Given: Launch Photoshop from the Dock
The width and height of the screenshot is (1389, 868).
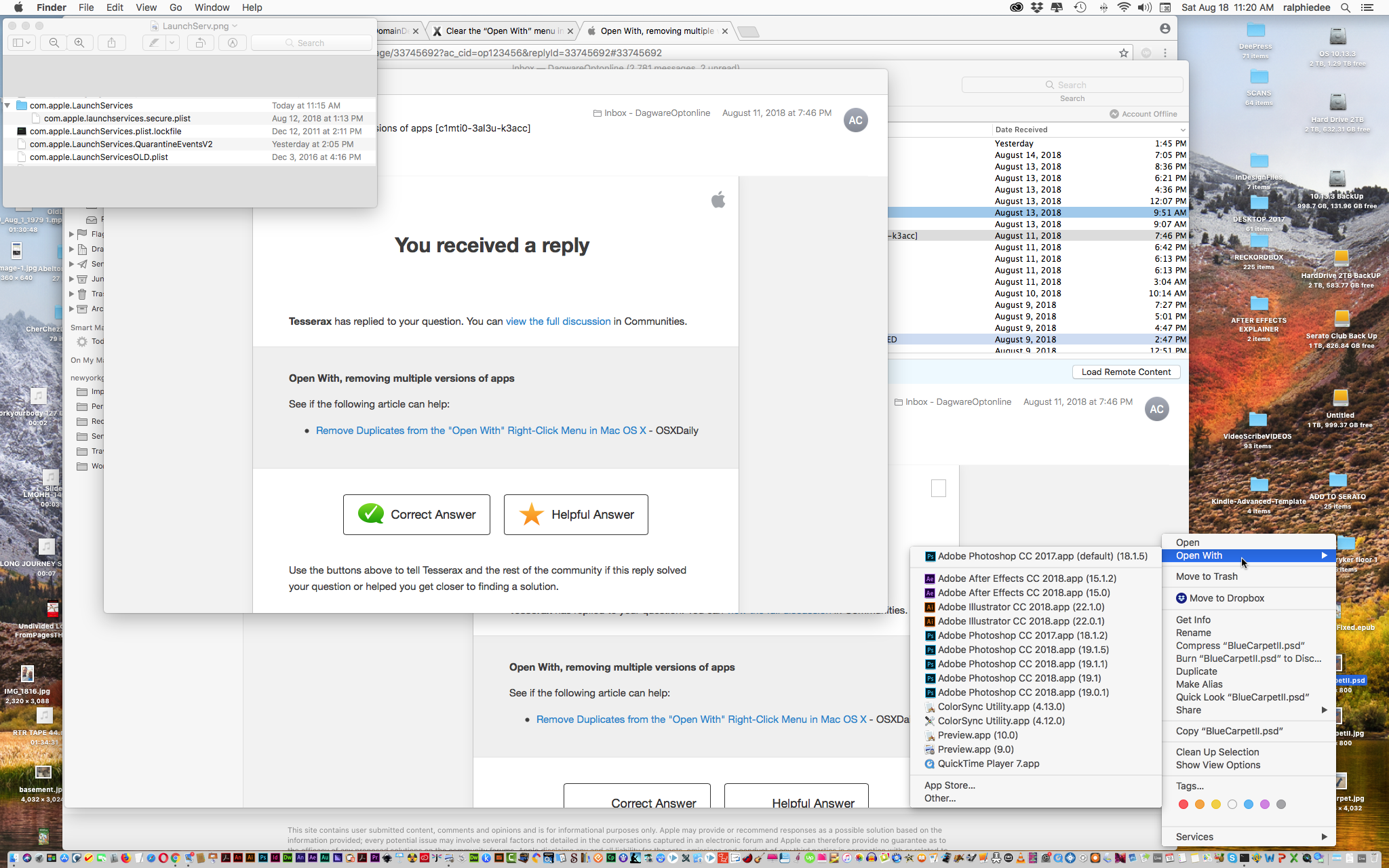Looking at the screenshot, I should [x=263, y=860].
